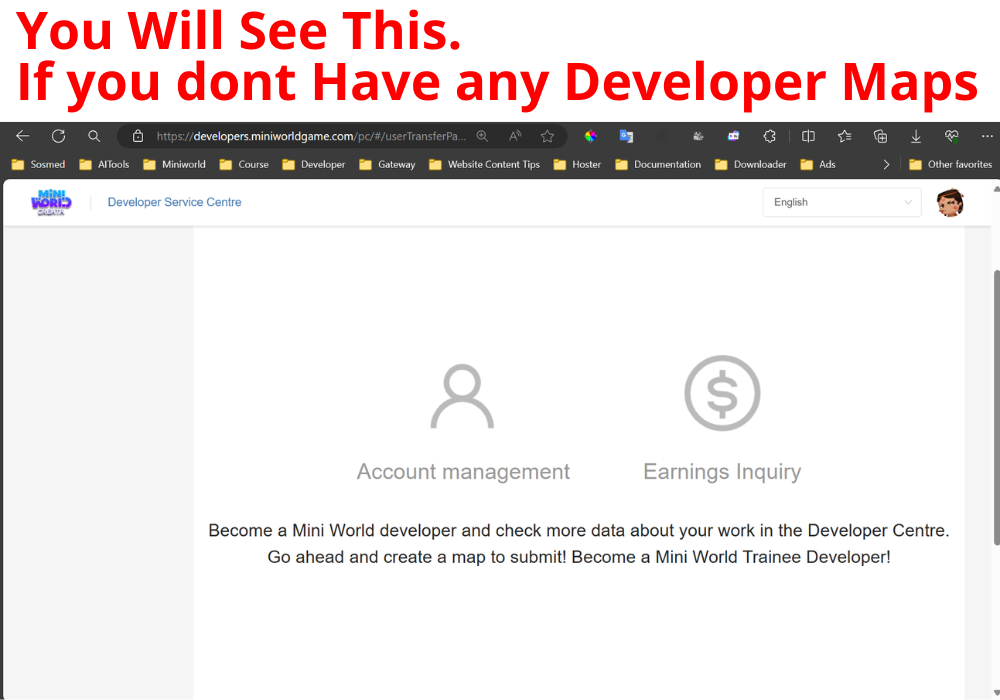The image size is (1000, 700).
Task: Open the Website Content Tips folder
Action: point(484,164)
